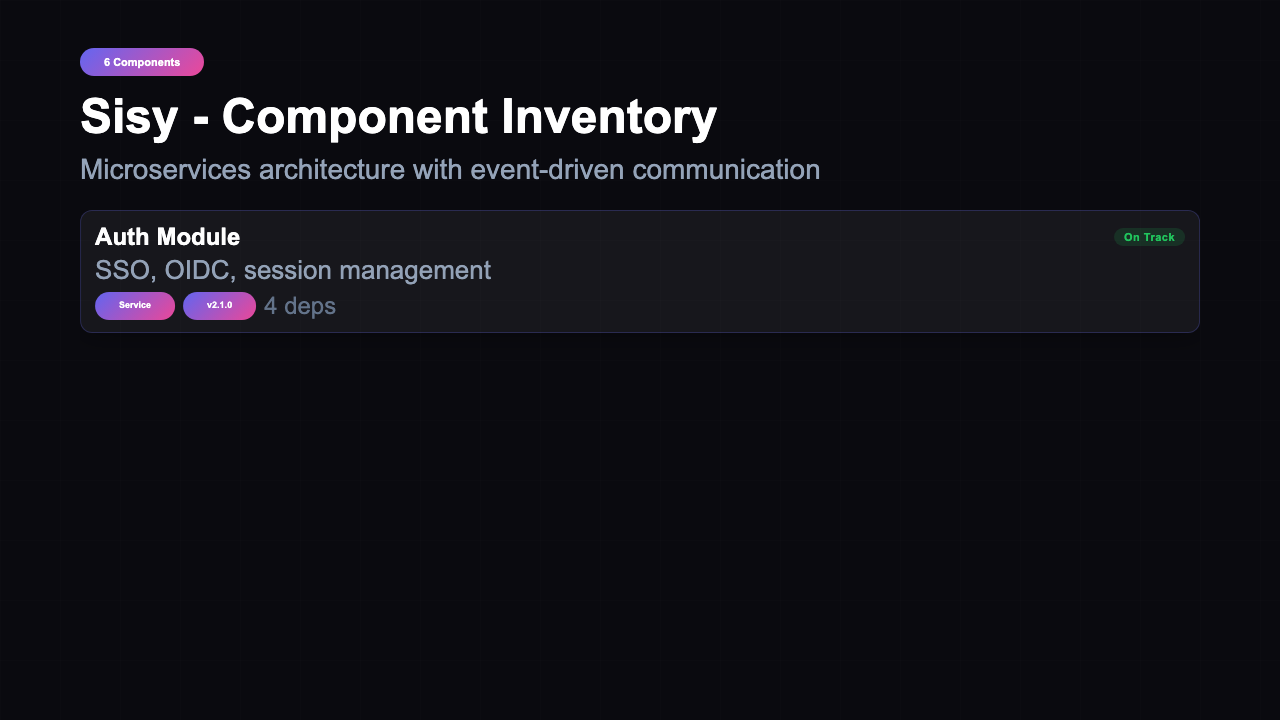
Task: Select the Service type pill on Auth Module
Action: [135, 305]
